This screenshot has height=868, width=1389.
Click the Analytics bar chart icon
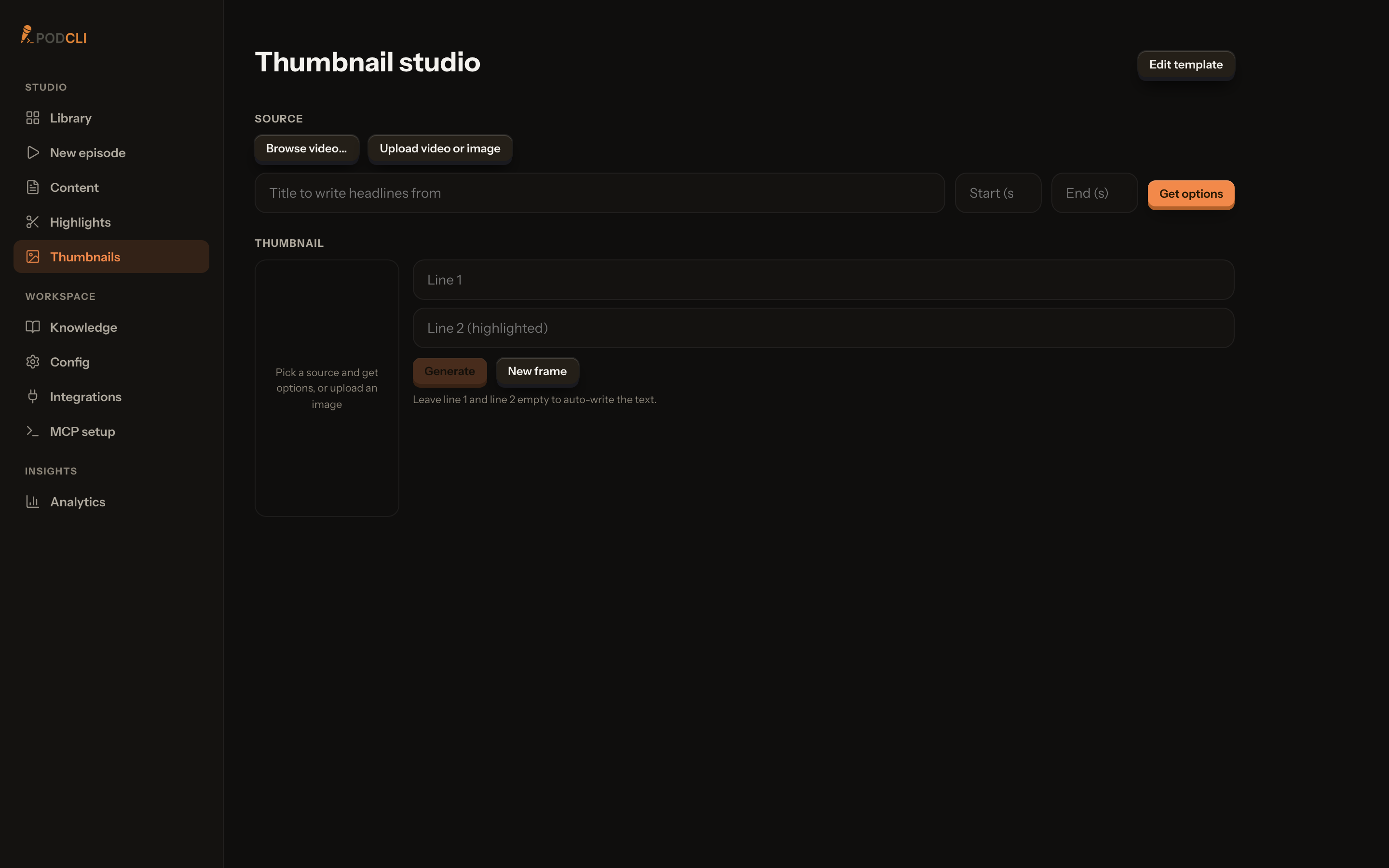pyautogui.click(x=33, y=502)
